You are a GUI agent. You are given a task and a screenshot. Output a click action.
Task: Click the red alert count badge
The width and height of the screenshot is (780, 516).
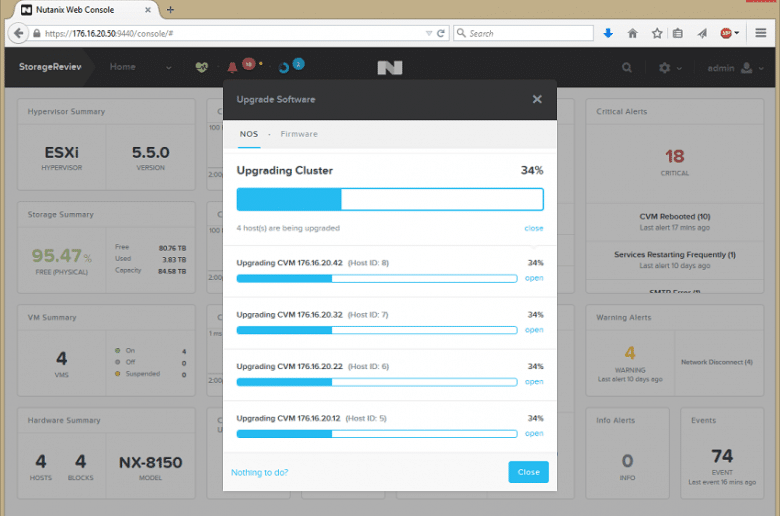pos(248,64)
